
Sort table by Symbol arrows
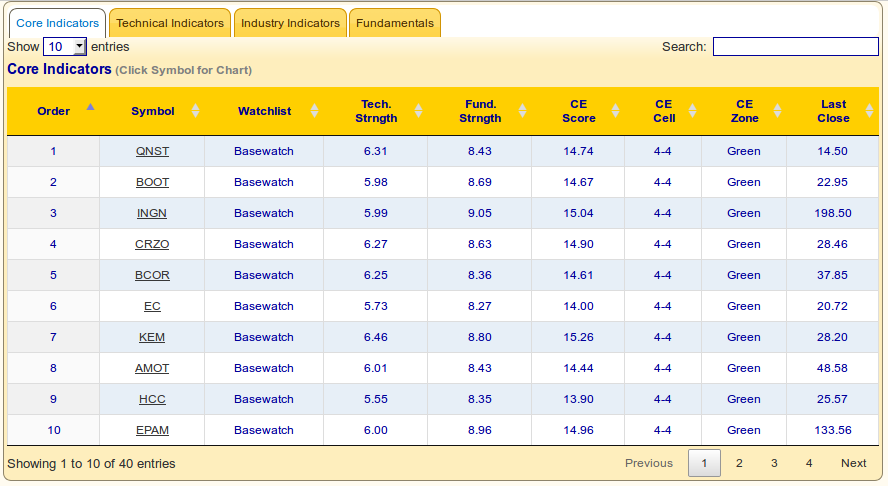click(x=195, y=110)
